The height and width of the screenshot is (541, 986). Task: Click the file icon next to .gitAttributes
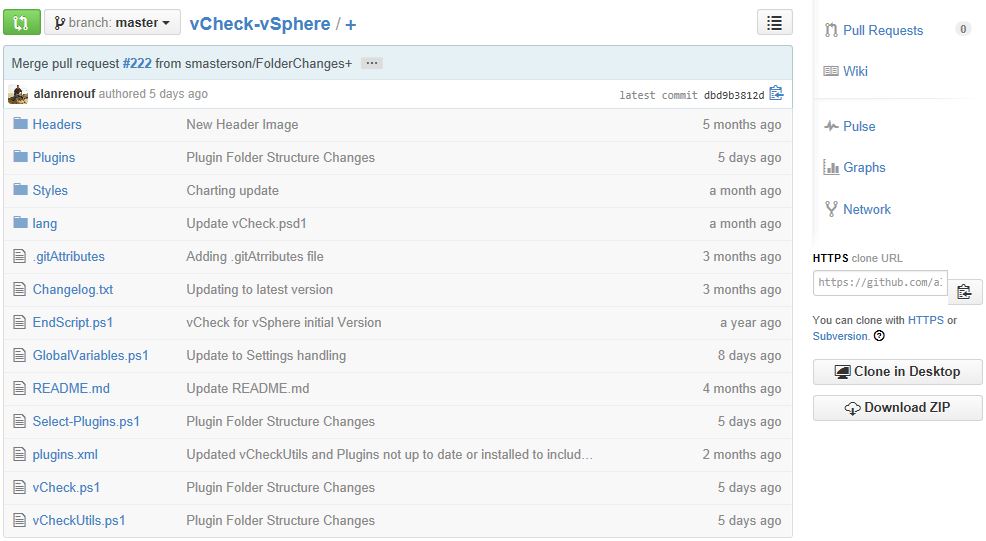[20, 256]
